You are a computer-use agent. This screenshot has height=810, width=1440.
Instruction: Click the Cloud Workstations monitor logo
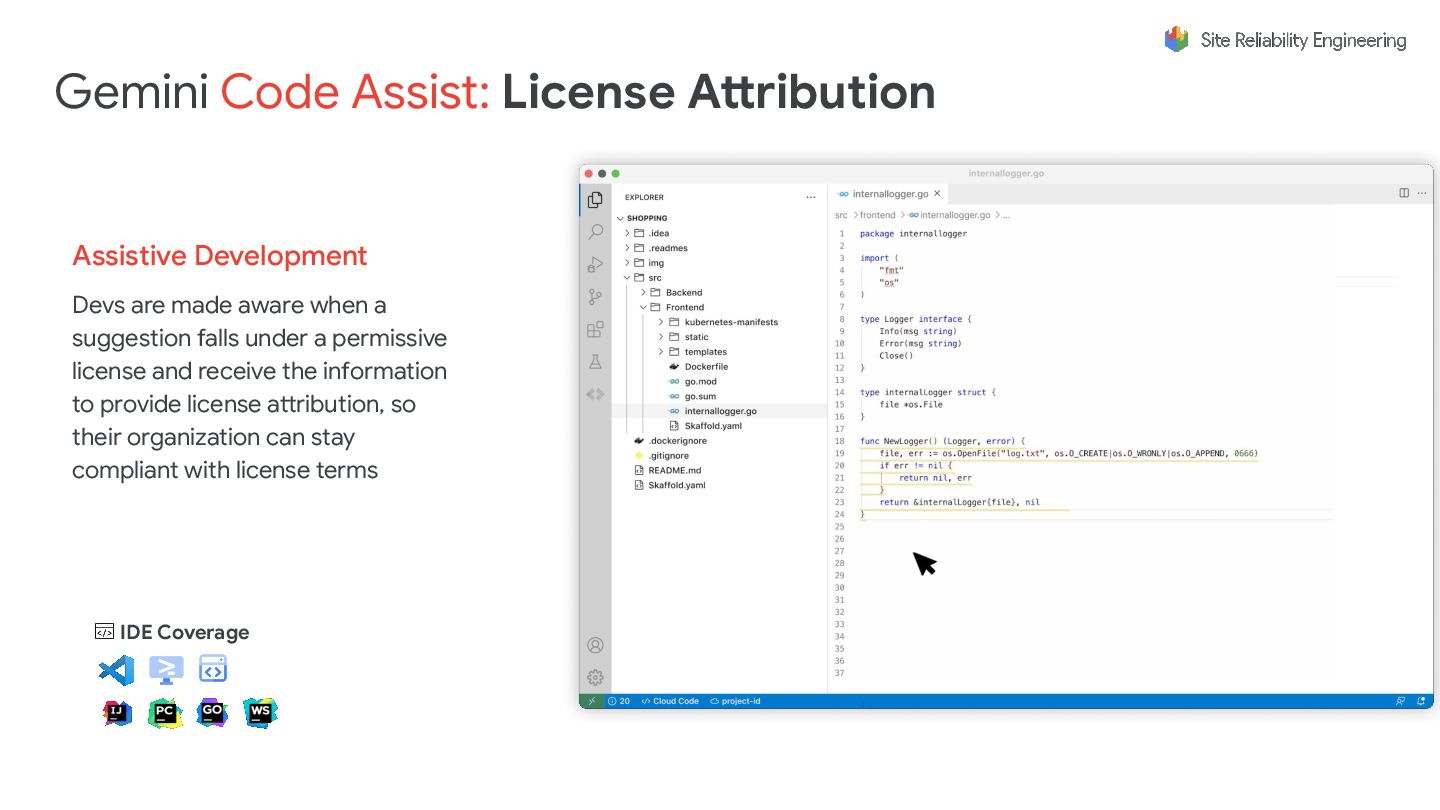pos(166,670)
